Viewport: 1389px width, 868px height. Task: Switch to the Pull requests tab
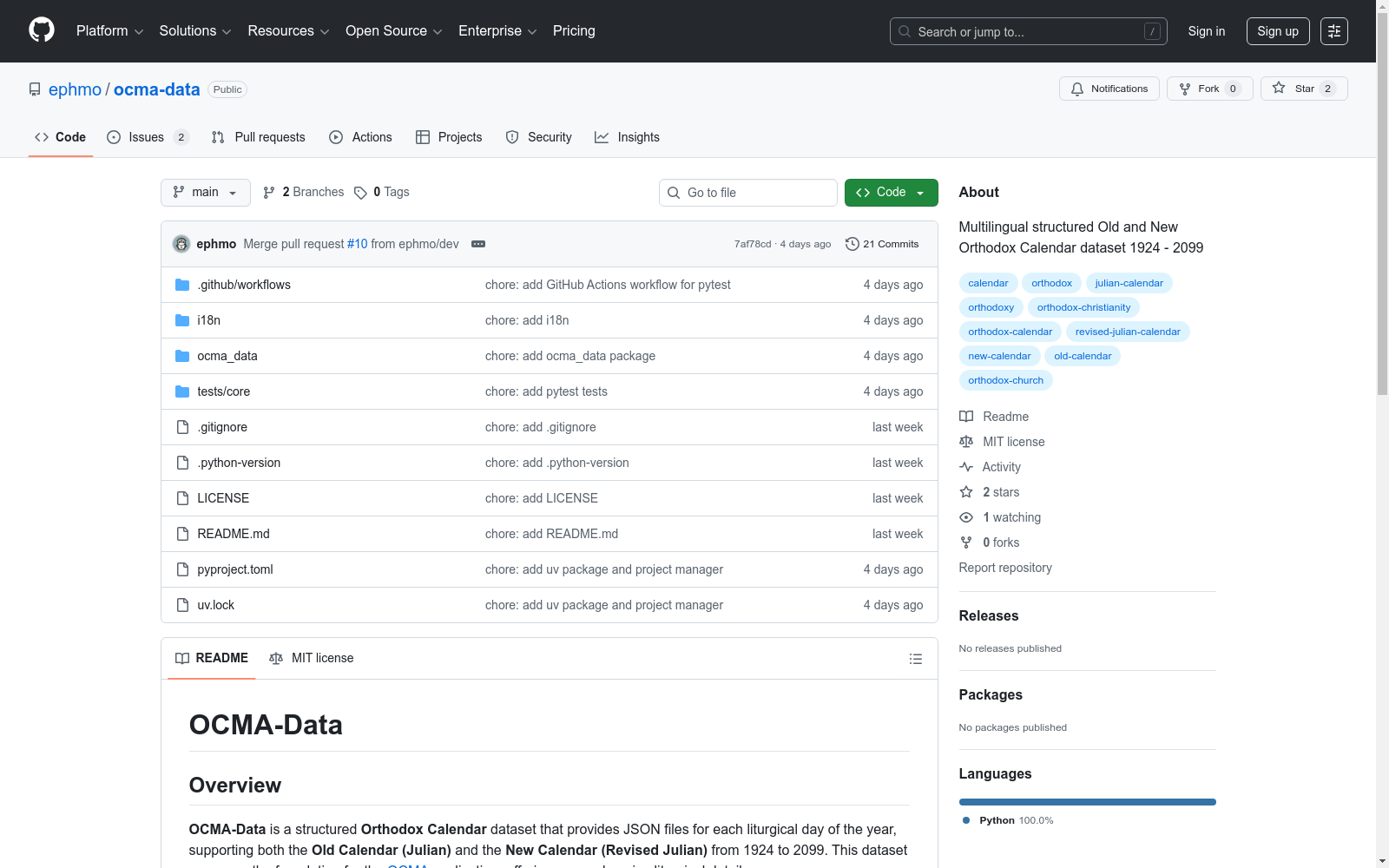pos(259,137)
